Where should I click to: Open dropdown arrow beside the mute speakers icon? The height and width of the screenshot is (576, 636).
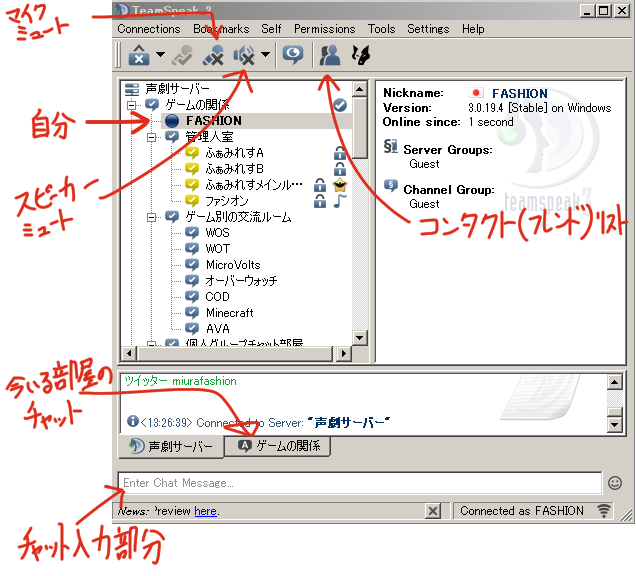point(265,54)
